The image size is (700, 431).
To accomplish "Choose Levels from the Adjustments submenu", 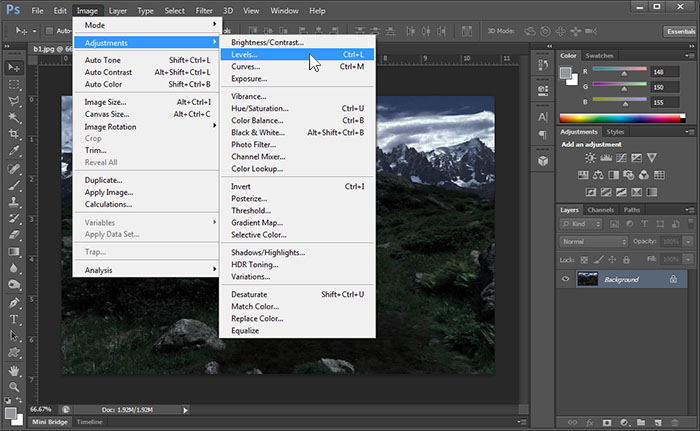I will point(245,54).
